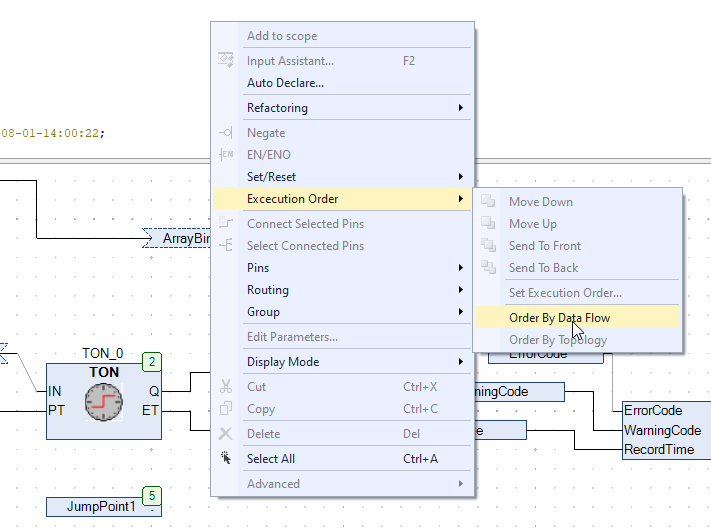711x528 pixels.
Task: Open the Group menu entry
Action: point(342,312)
